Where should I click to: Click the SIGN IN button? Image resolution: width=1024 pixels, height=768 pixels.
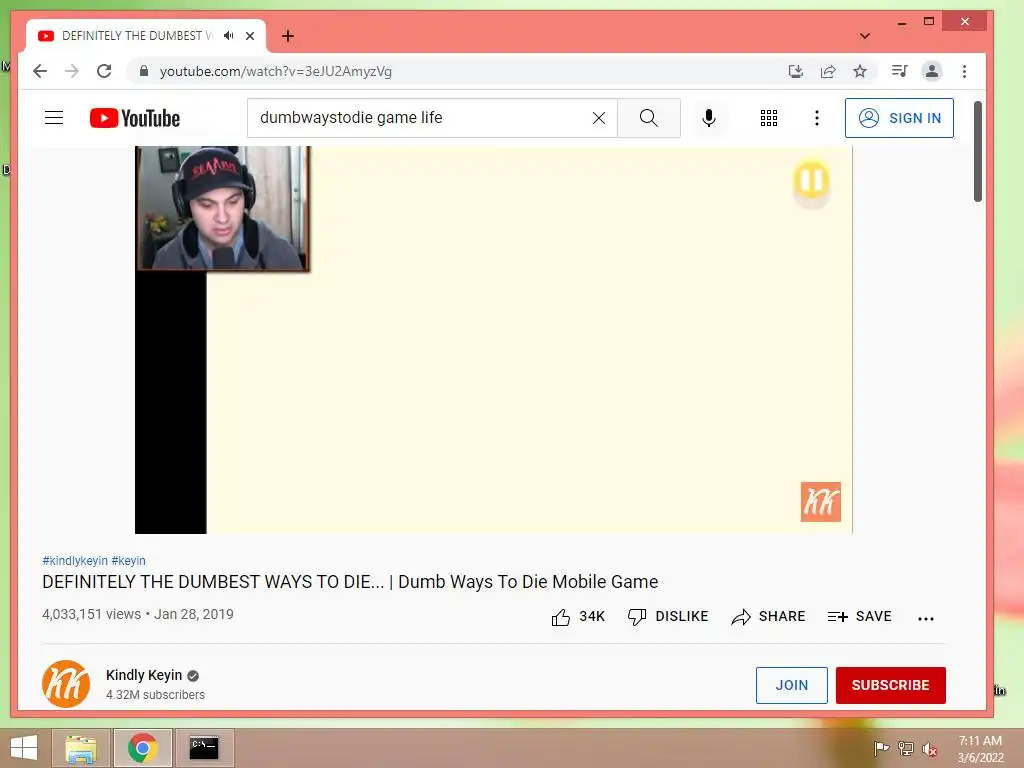point(899,118)
